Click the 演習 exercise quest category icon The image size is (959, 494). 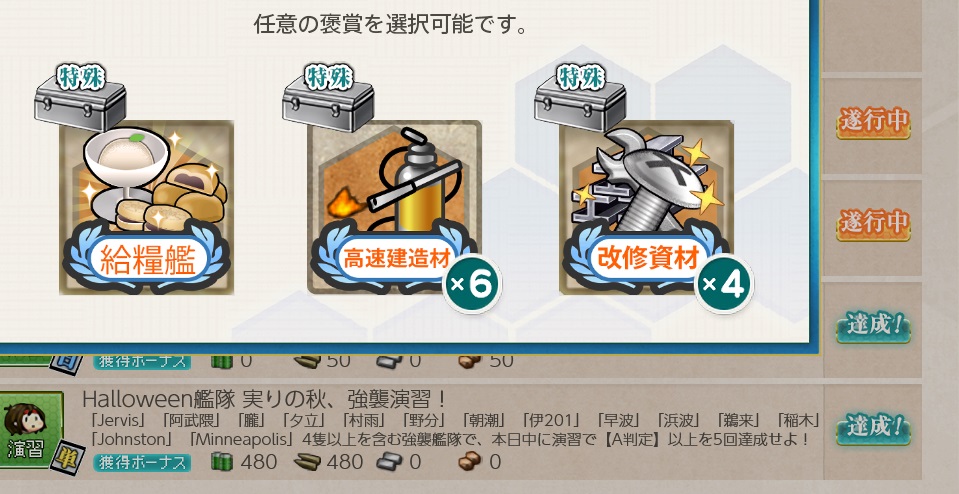tap(29, 430)
